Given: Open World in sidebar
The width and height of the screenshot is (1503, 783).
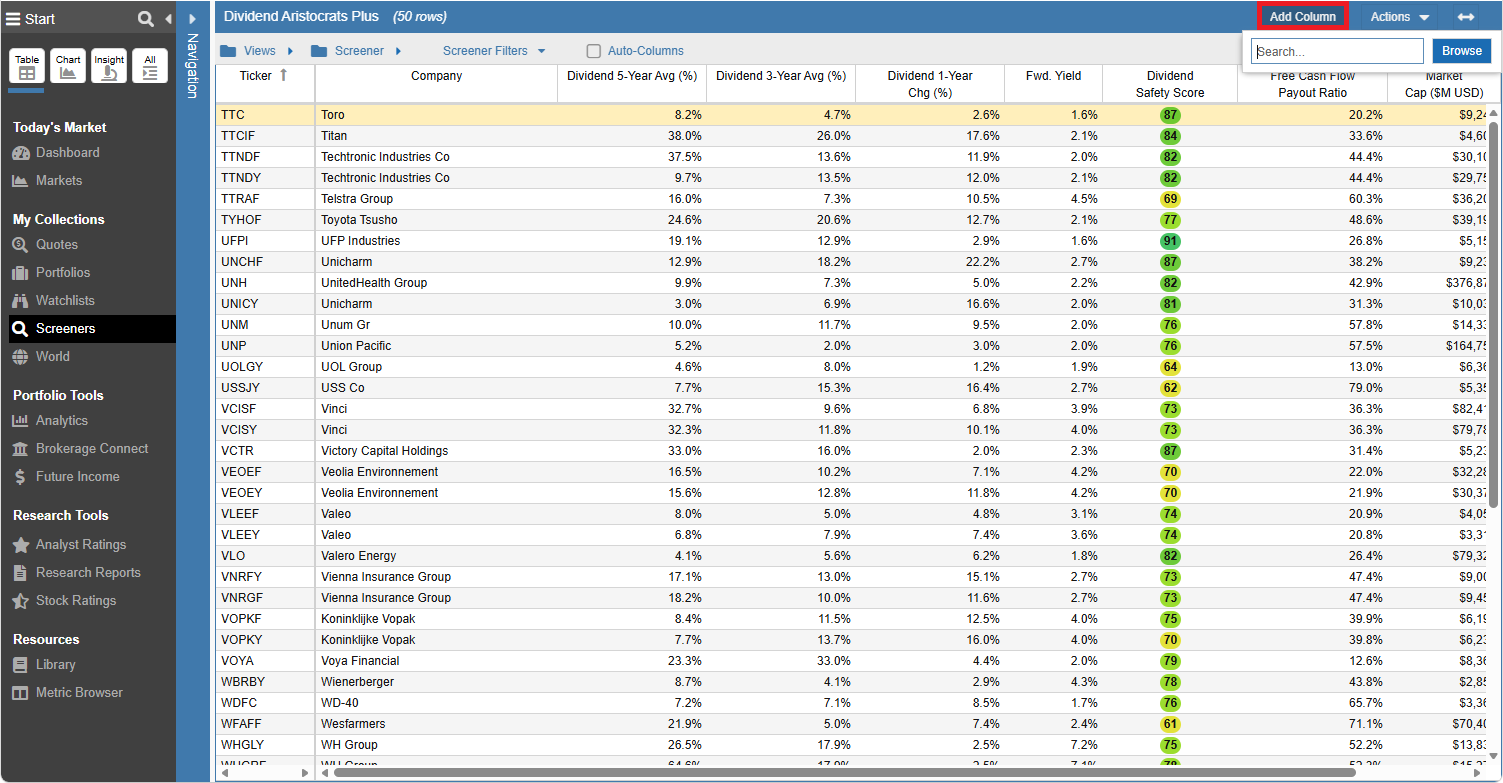Looking at the screenshot, I should pos(52,357).
